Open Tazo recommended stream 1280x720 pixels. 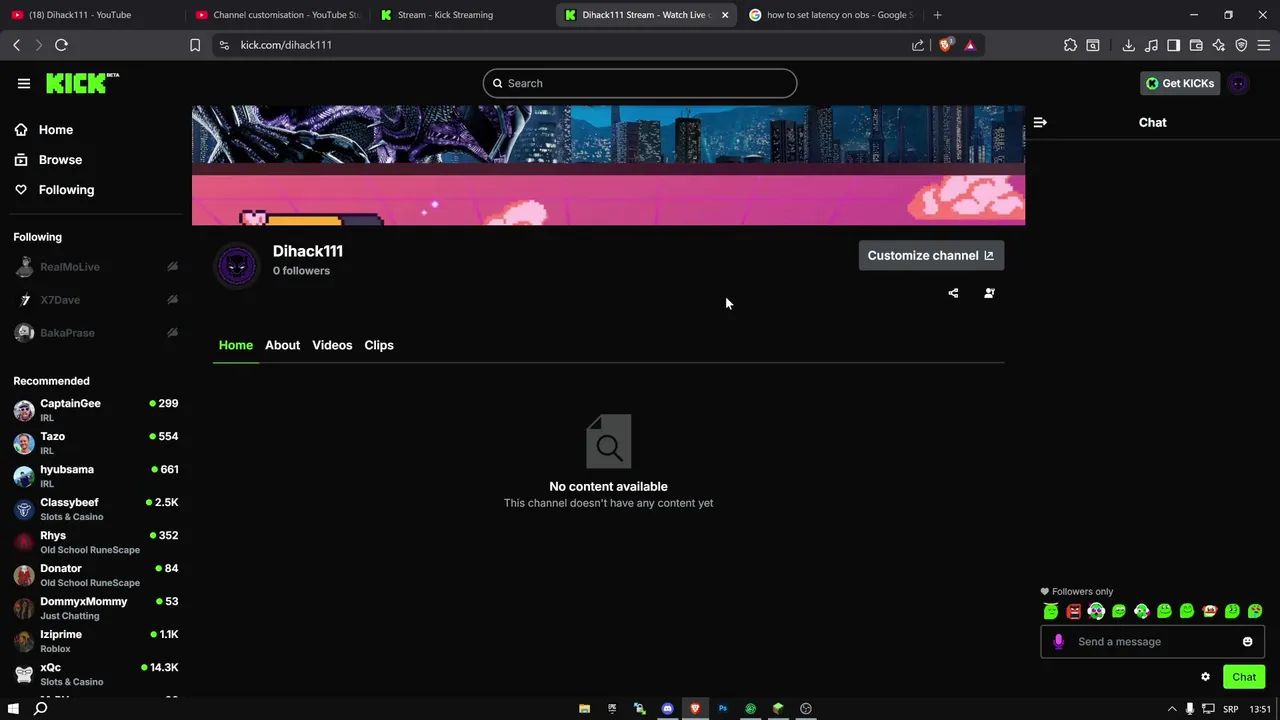point(96,443)
